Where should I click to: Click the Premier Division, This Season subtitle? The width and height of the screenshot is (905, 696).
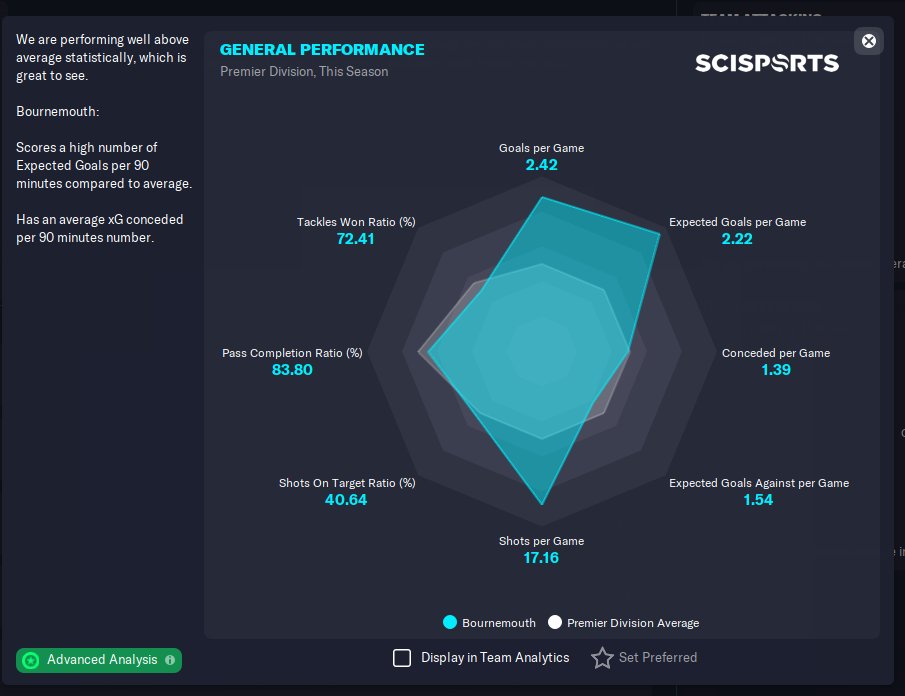click(304, 72)
